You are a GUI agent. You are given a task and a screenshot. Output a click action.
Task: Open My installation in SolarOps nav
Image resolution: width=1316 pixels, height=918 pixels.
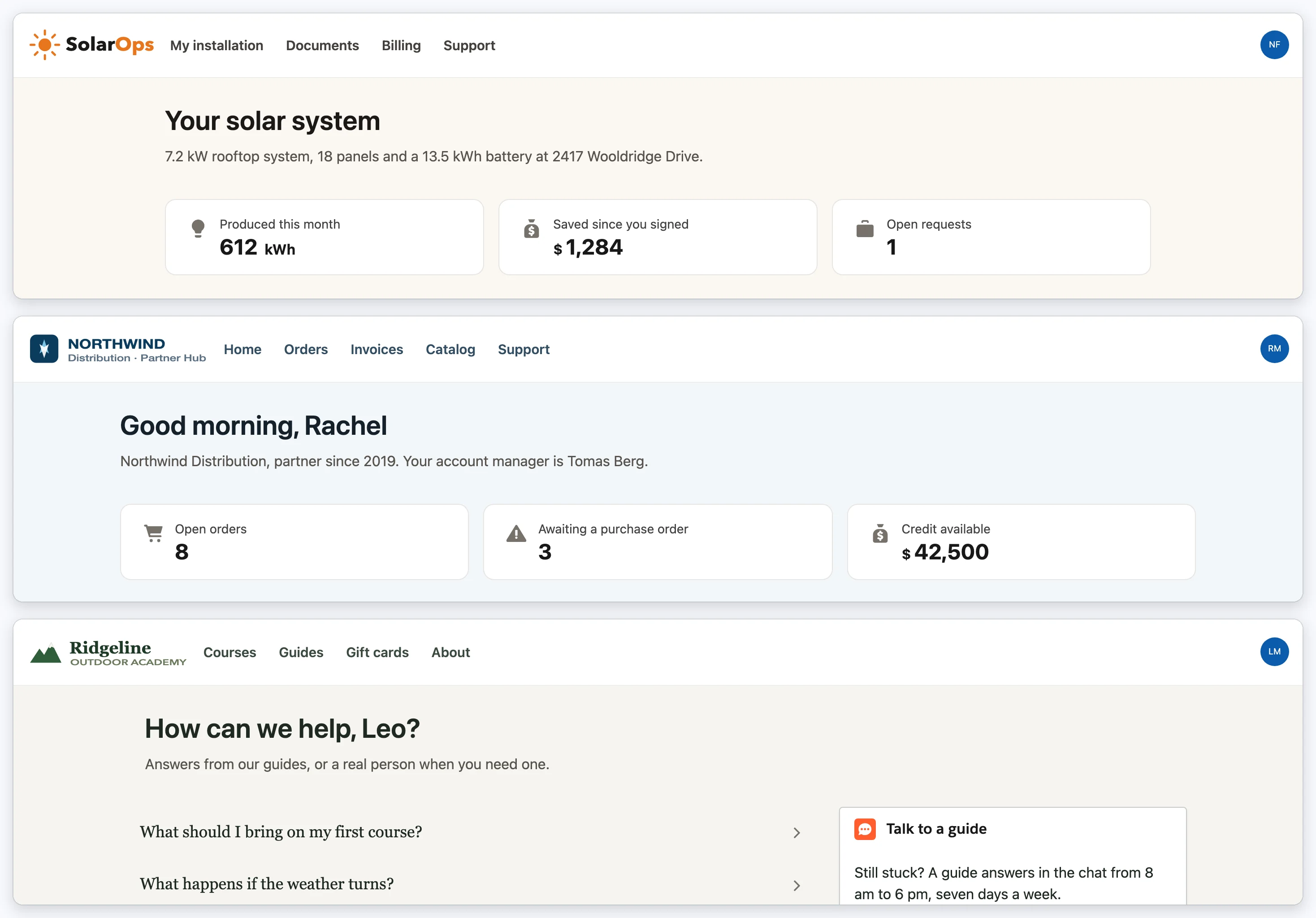coord(216,45)
